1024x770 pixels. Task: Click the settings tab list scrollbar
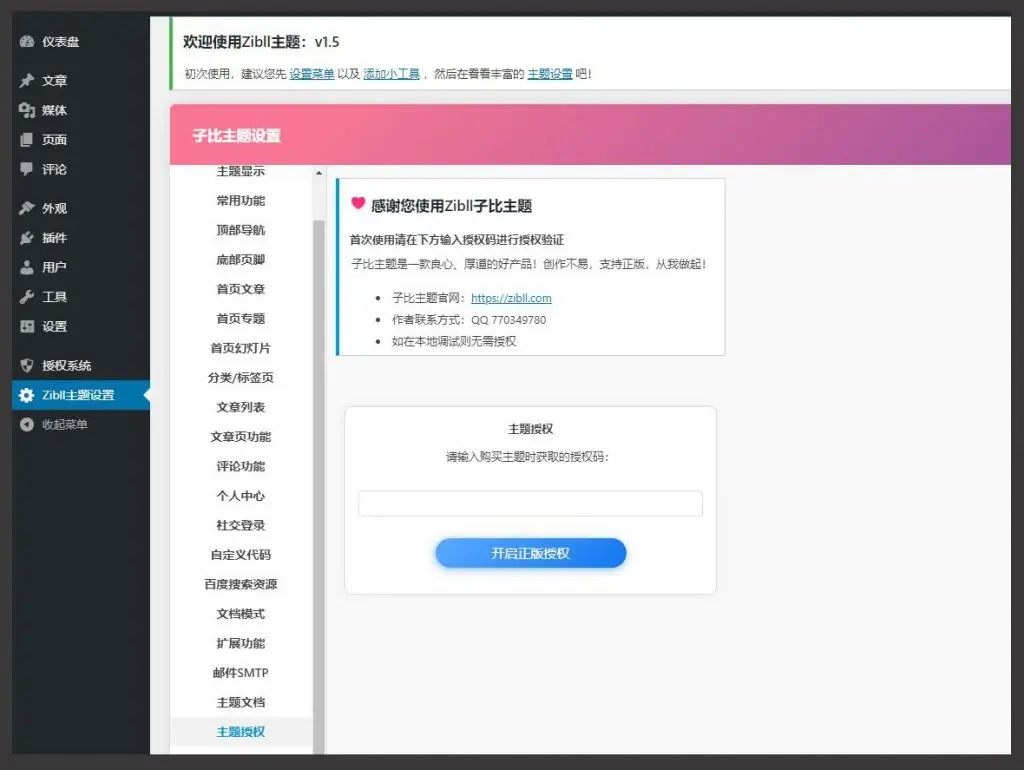point(319,487)
